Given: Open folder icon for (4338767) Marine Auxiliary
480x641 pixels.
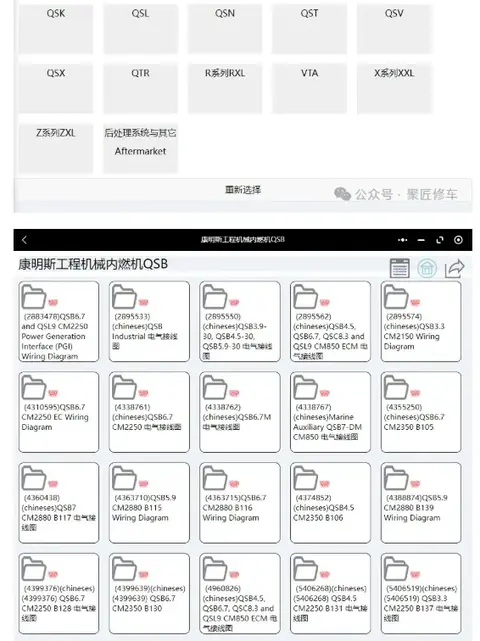Looking at the screenshot, I should coord(306,388).
